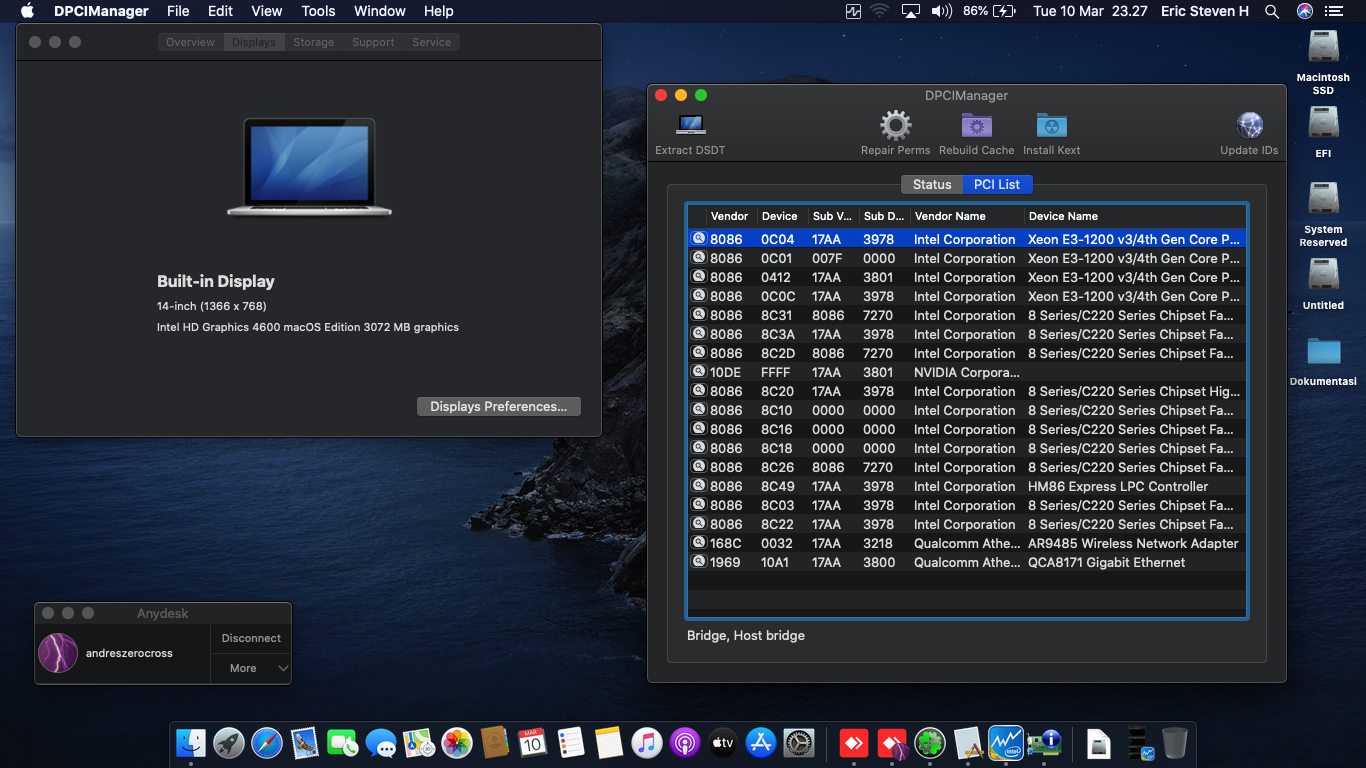Click magnifier icon on QCA8171 Ethernet row
The image size is (1366, 768).
[x=699, y=562]
